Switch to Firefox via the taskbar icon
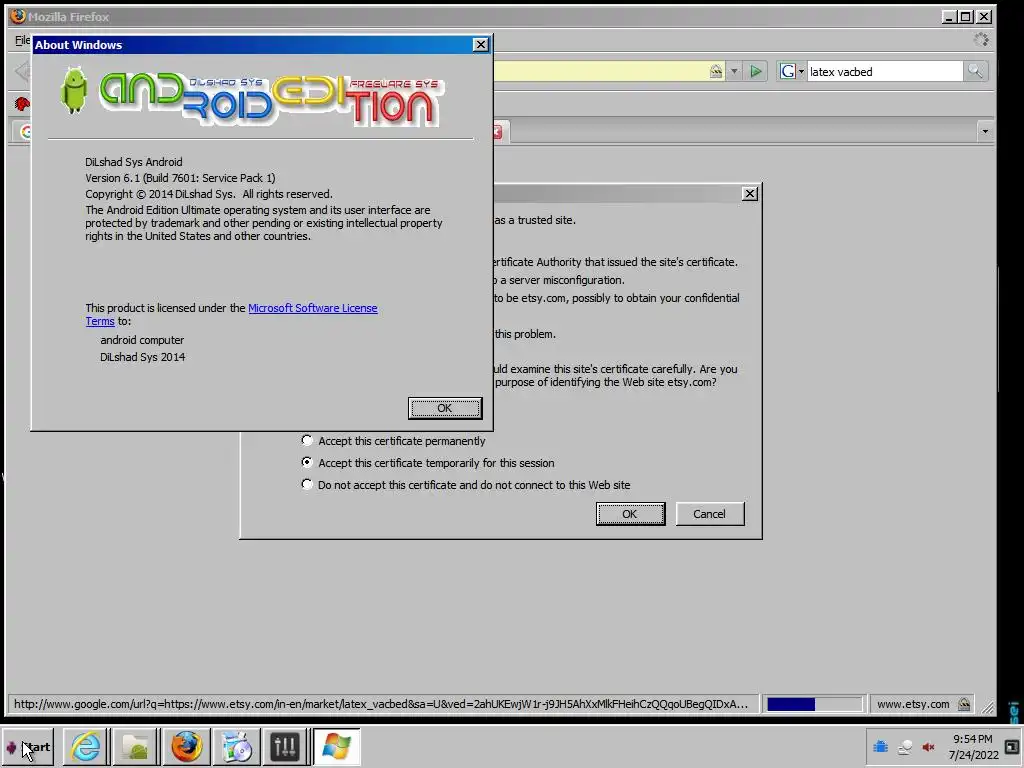The width and height of the screenshot is (1024, 768). (x=186, y=746)
